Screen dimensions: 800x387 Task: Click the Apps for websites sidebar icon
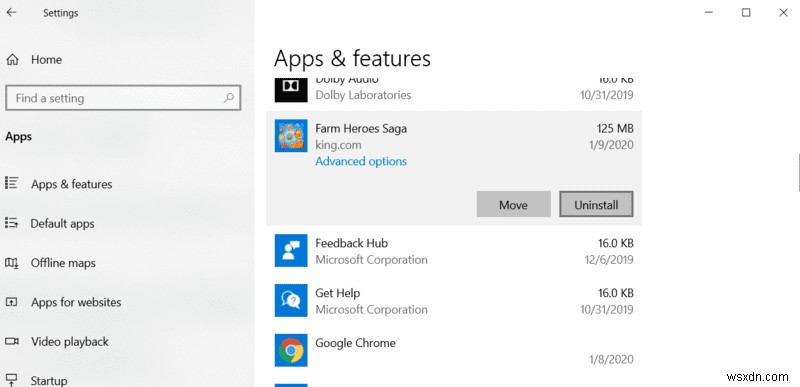coord(12,302)
